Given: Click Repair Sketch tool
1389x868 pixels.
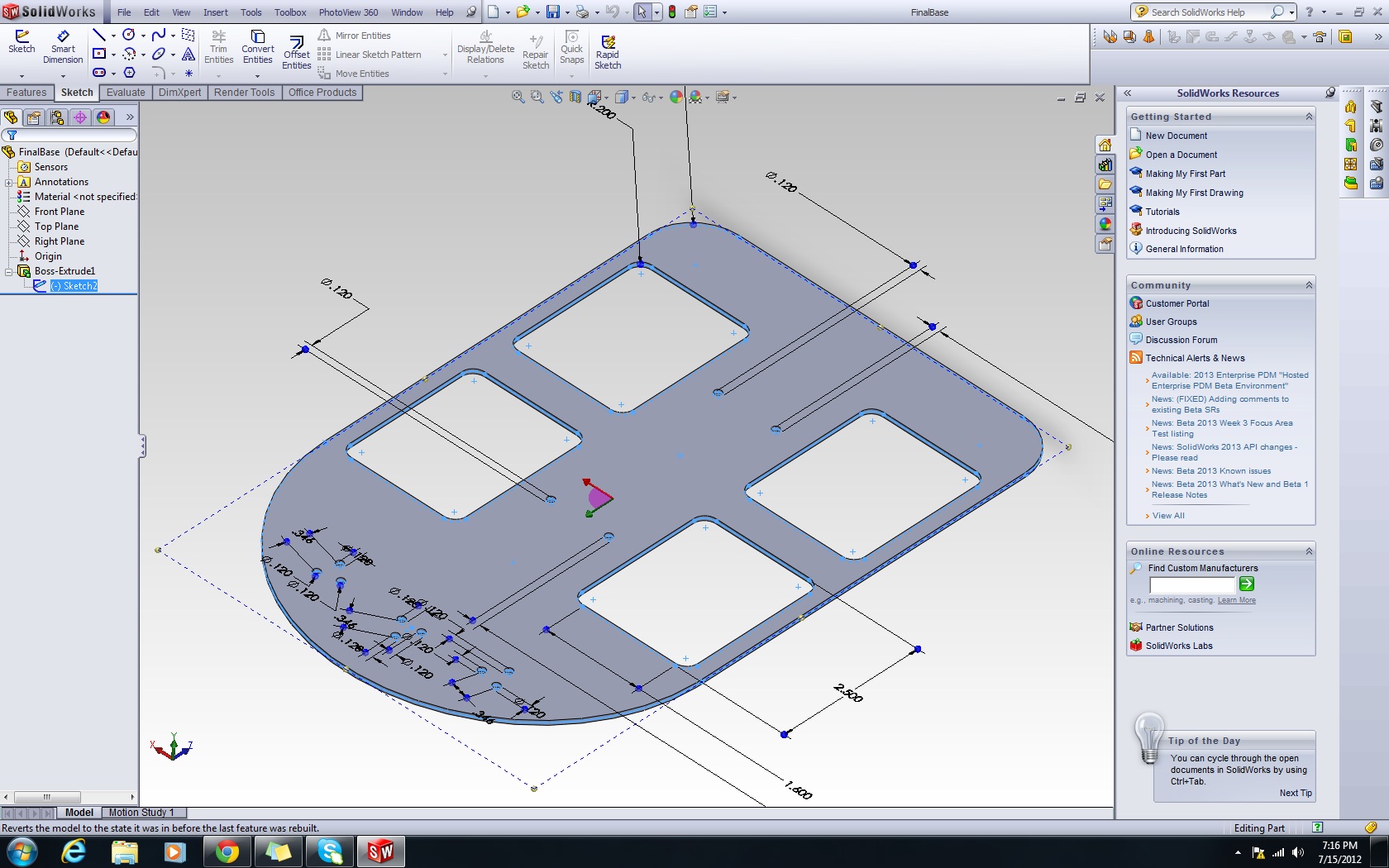Looking at the screenshot, I should pyautogui.click(x=535, y=52).
